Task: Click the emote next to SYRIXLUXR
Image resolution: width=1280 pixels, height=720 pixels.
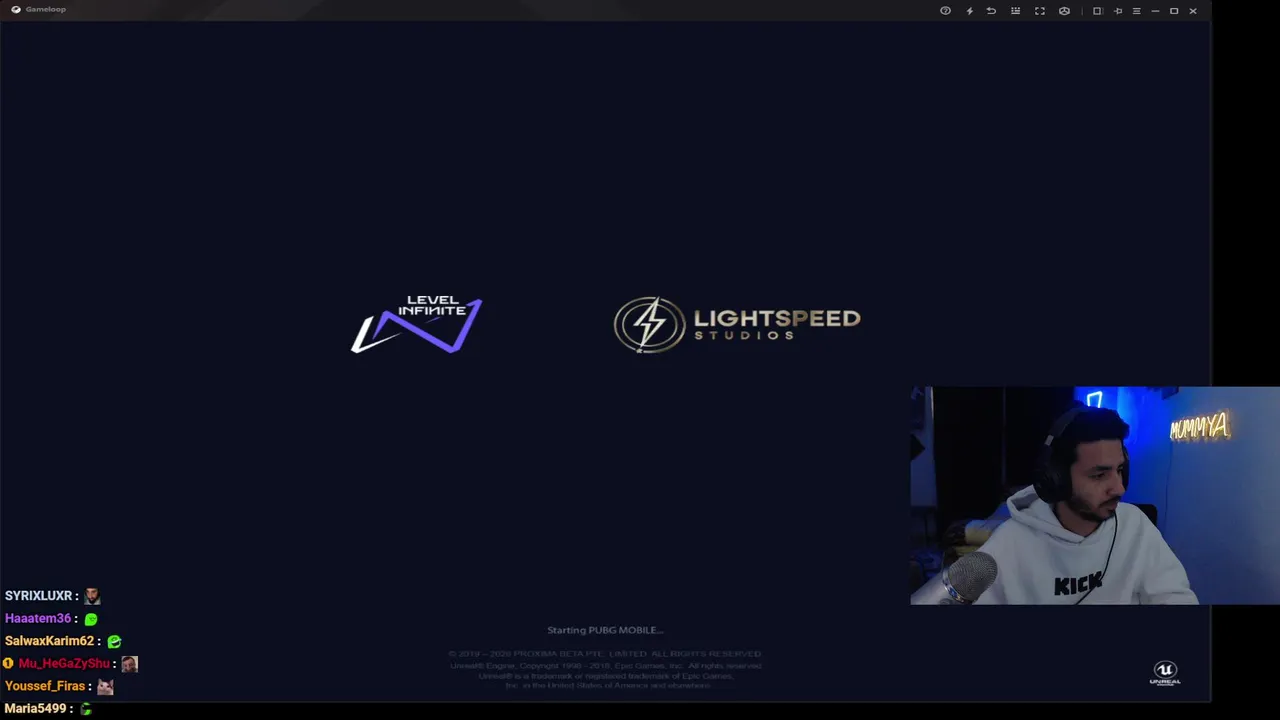Action: click(x=92, y=596)
